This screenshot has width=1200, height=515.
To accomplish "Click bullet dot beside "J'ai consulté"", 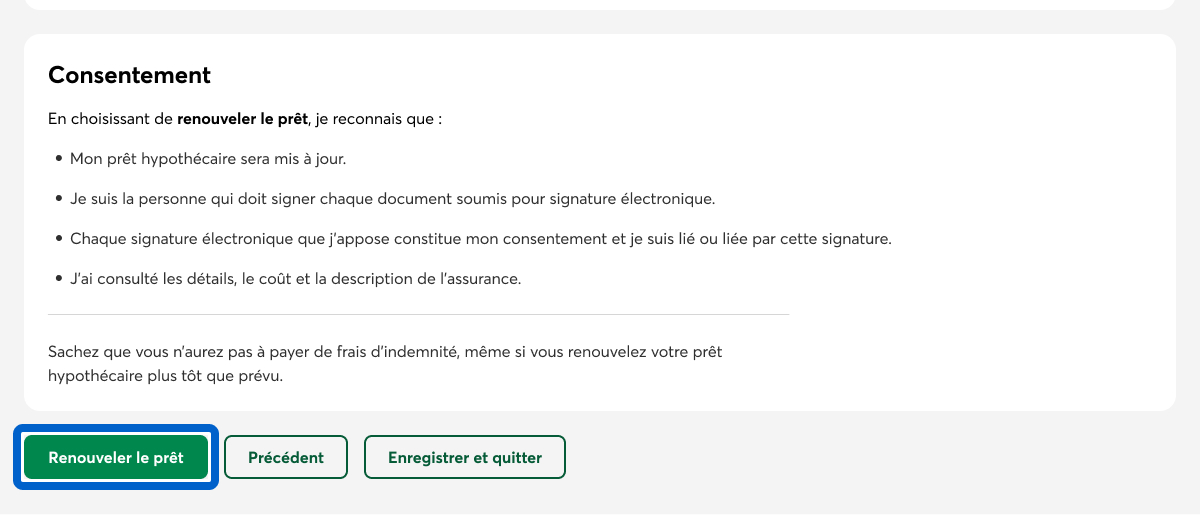I will 59,279.
